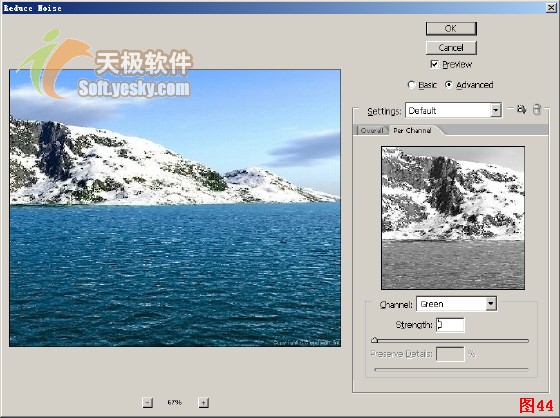Open the Settings dropdown showing Default

click(453, 110)
